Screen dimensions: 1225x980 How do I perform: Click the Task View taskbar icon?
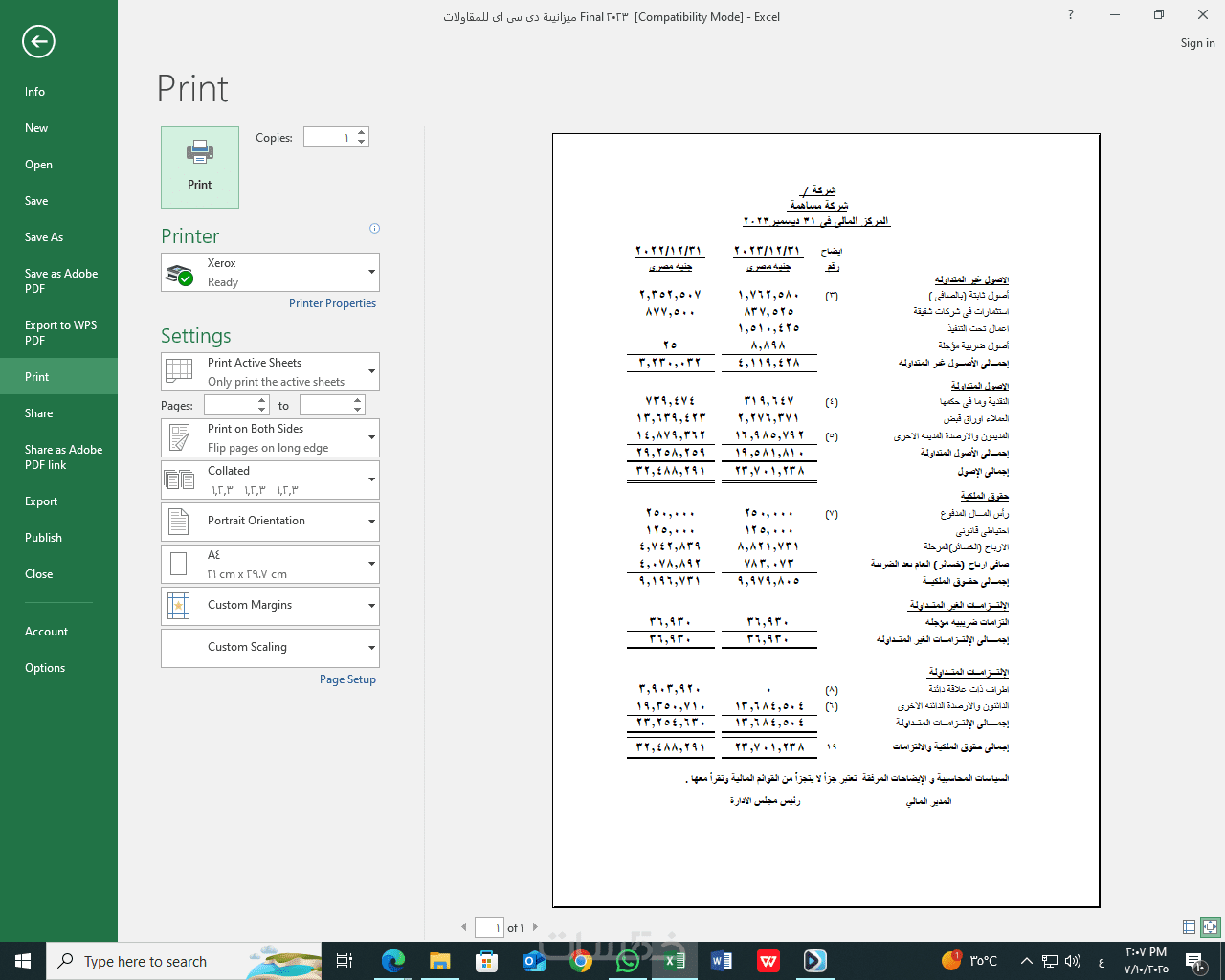(345, 961)
